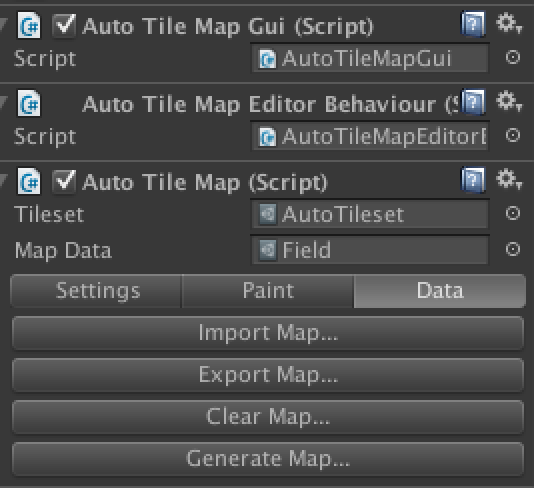Collapse Auto Tile Map Editor Behaviour component
Screen dimensions: 534x488
[3, 102]
